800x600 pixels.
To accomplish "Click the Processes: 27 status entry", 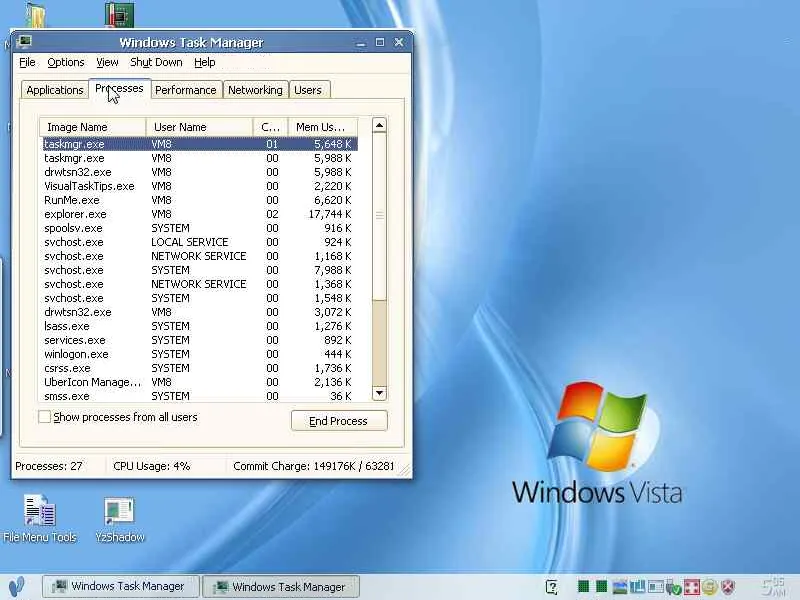I will [48, 466].
